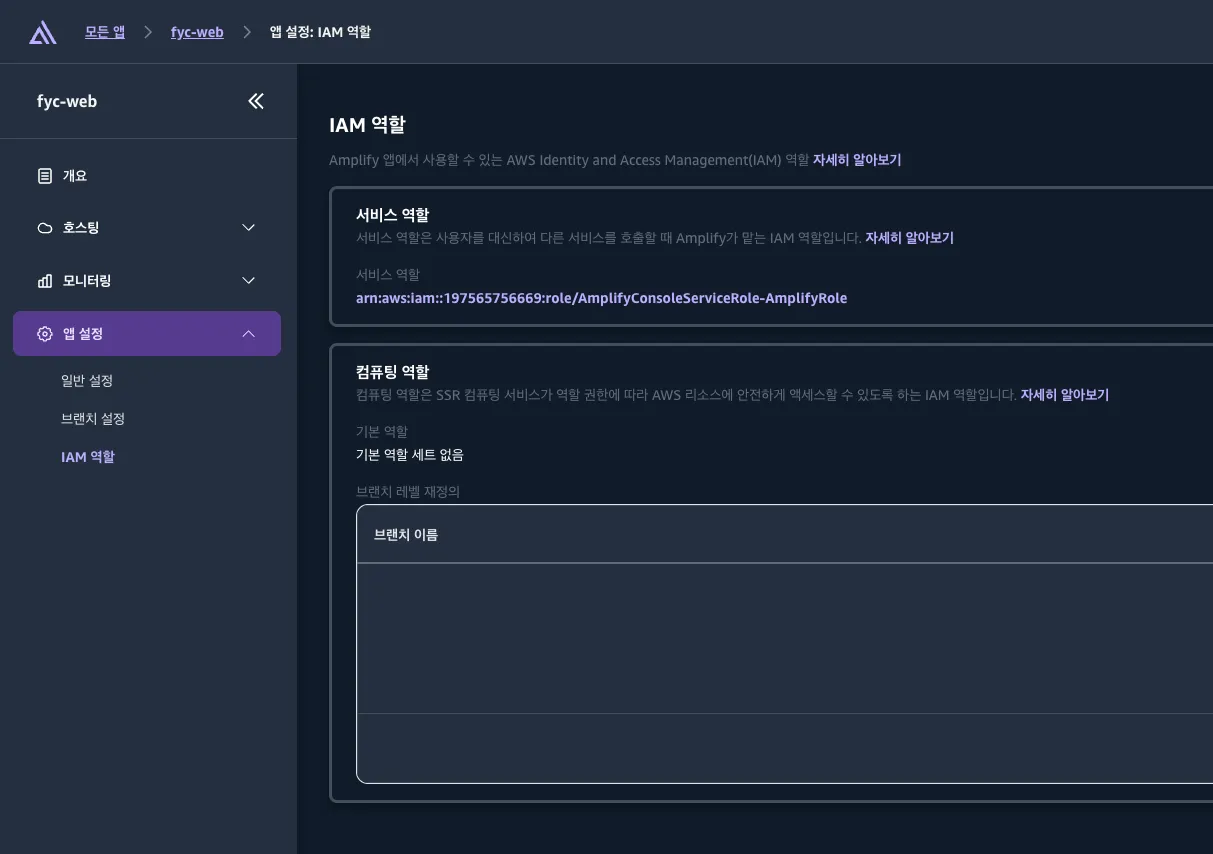Expand the 호스팅 section chevron
The height and width of the screenshot is (854, 1213).
pos(249,228)
